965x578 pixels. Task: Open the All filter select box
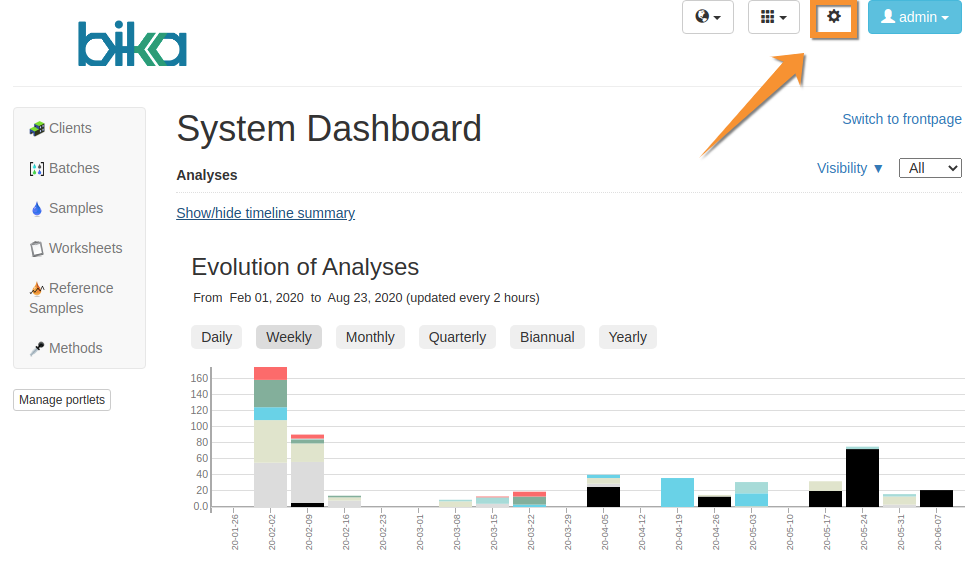click(x=930, y=168)
